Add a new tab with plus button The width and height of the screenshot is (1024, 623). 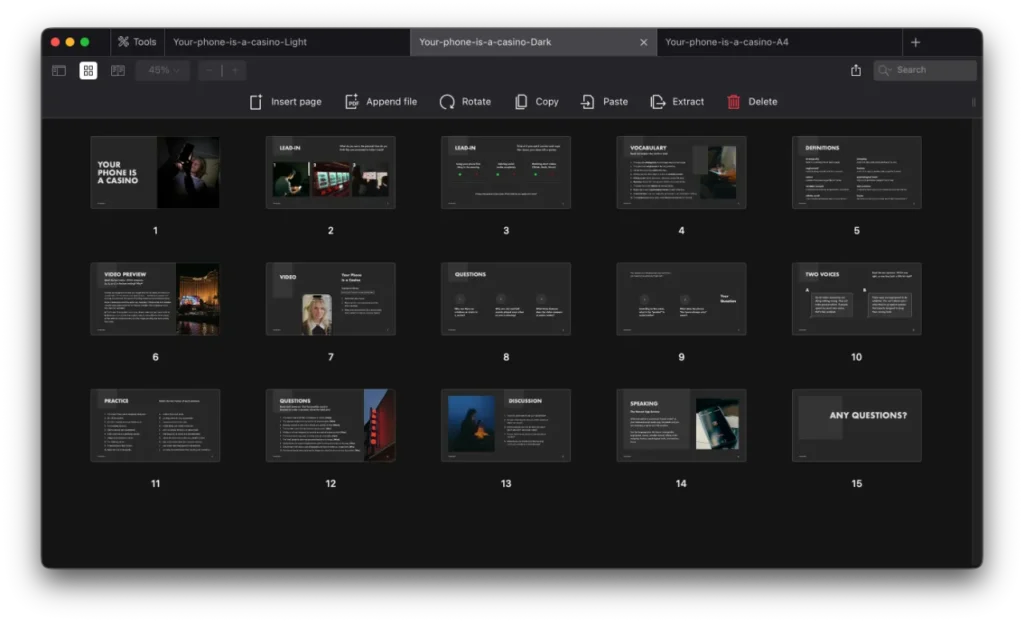[x=915, y=42]
